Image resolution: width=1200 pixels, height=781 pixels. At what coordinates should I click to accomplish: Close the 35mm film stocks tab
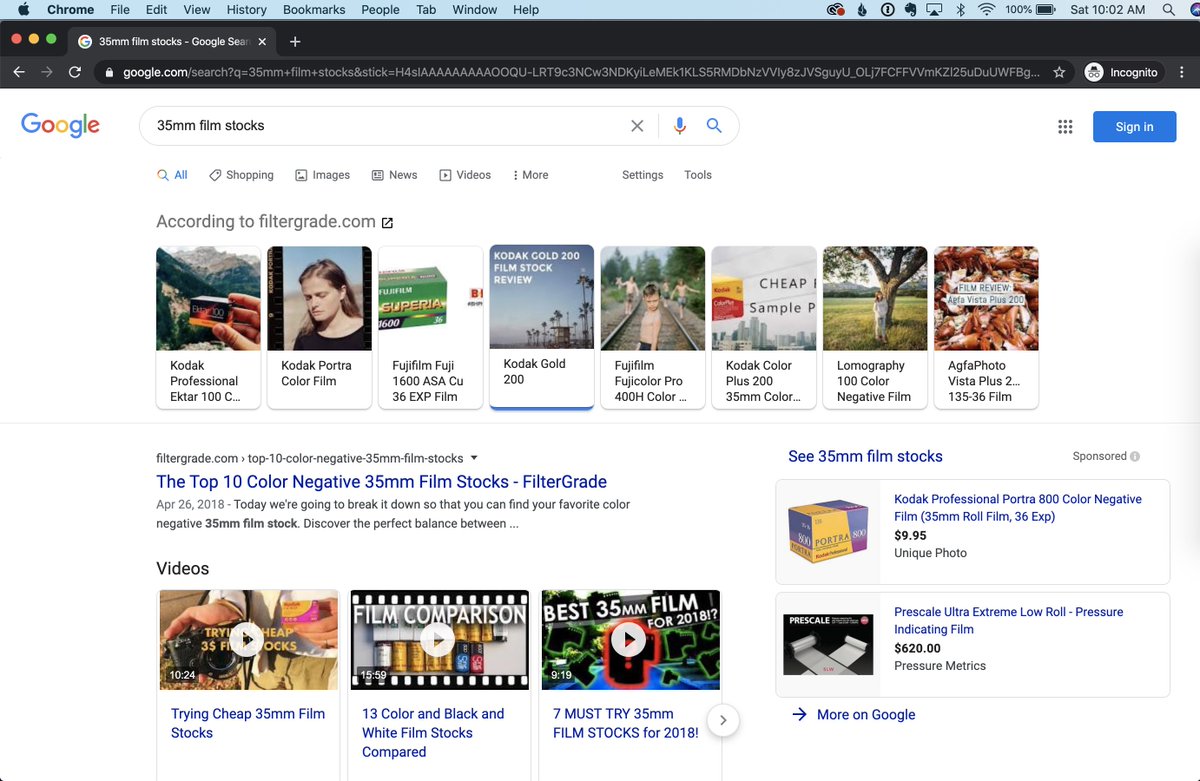point(262,42)
